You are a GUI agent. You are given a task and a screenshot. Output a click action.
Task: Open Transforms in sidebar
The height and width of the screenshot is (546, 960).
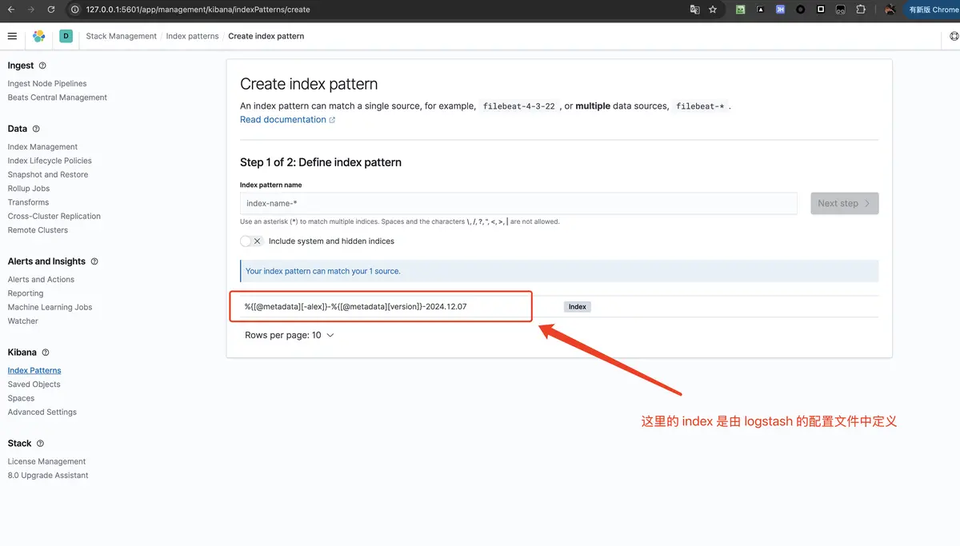pos(28,202)
